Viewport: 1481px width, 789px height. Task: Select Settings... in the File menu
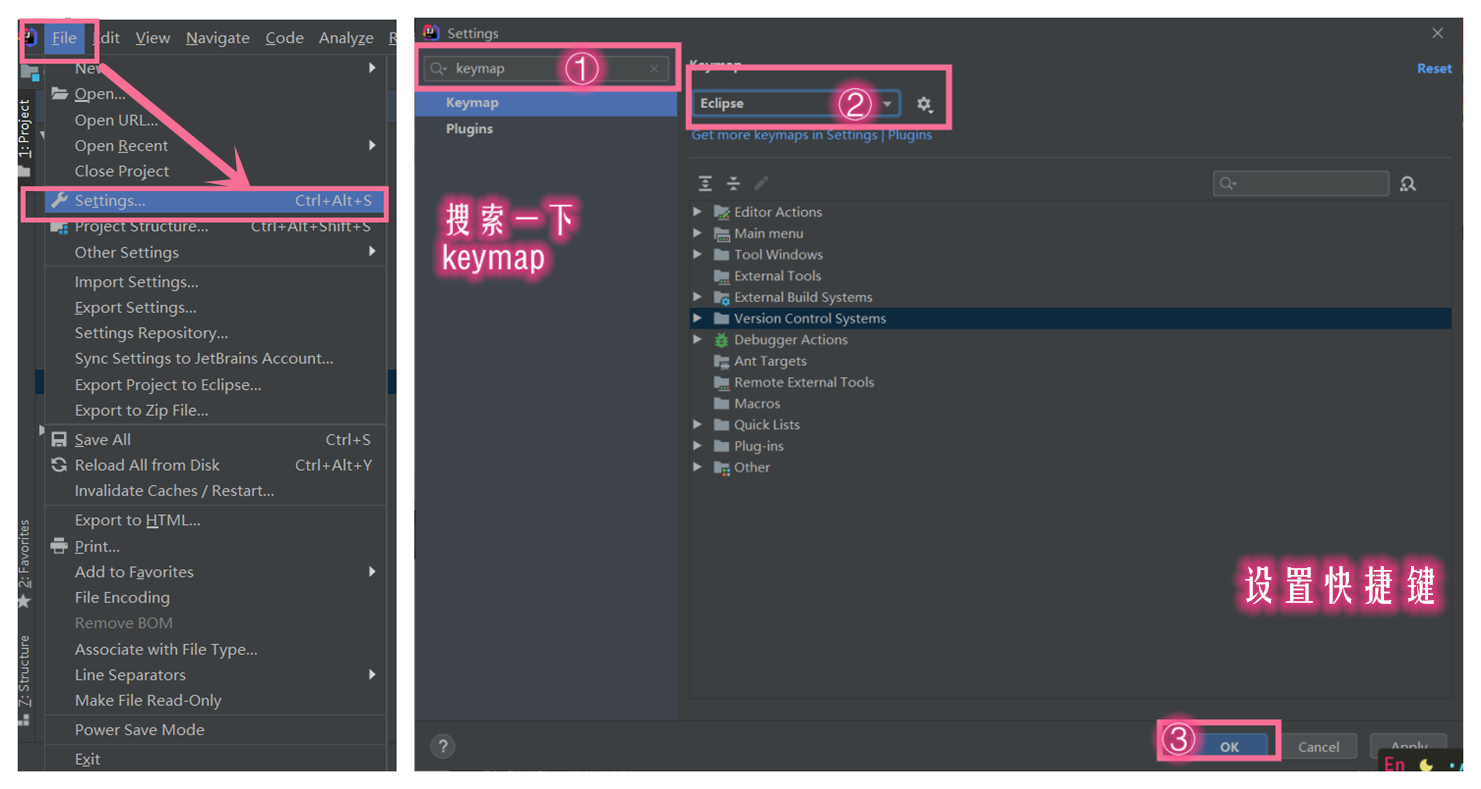(216, 201)
